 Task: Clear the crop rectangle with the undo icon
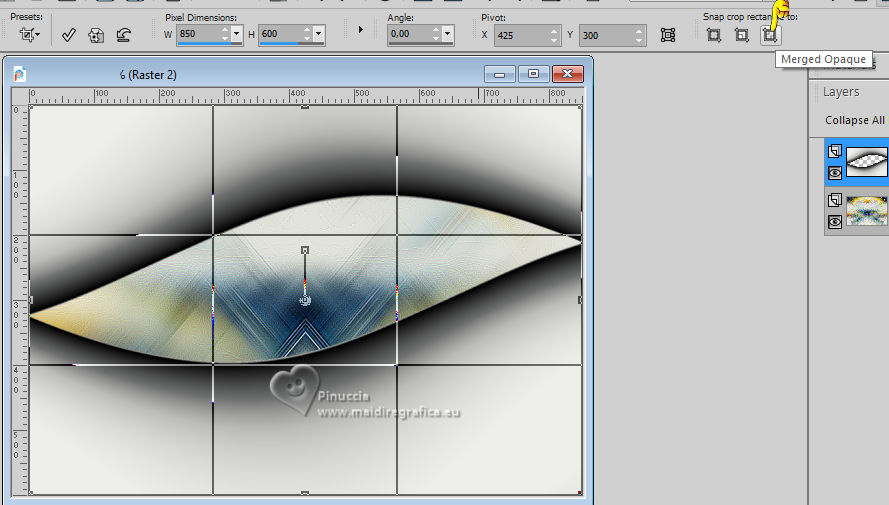pos(124,35)
